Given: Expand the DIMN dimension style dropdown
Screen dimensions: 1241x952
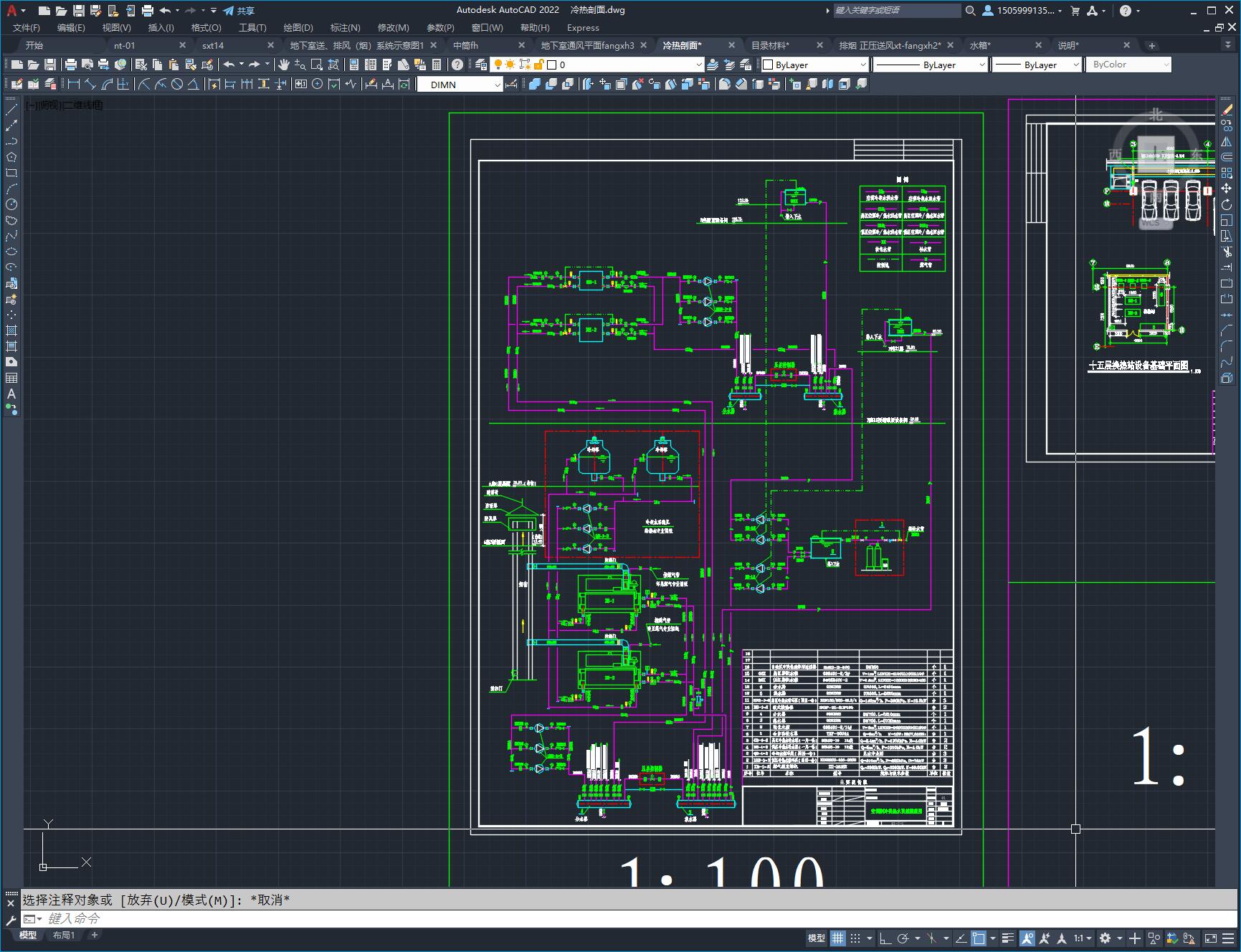Looking at the screenshot, I should coord(460,85).
